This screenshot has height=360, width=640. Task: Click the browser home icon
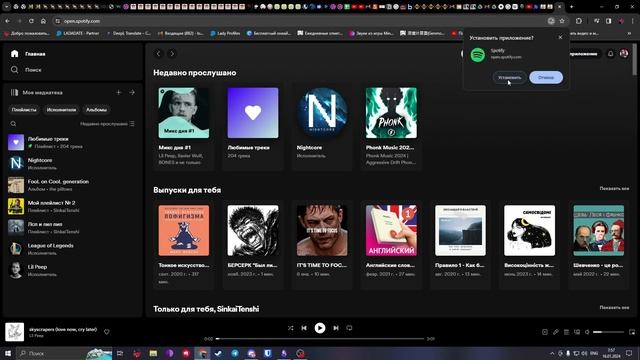coord(43,21)
